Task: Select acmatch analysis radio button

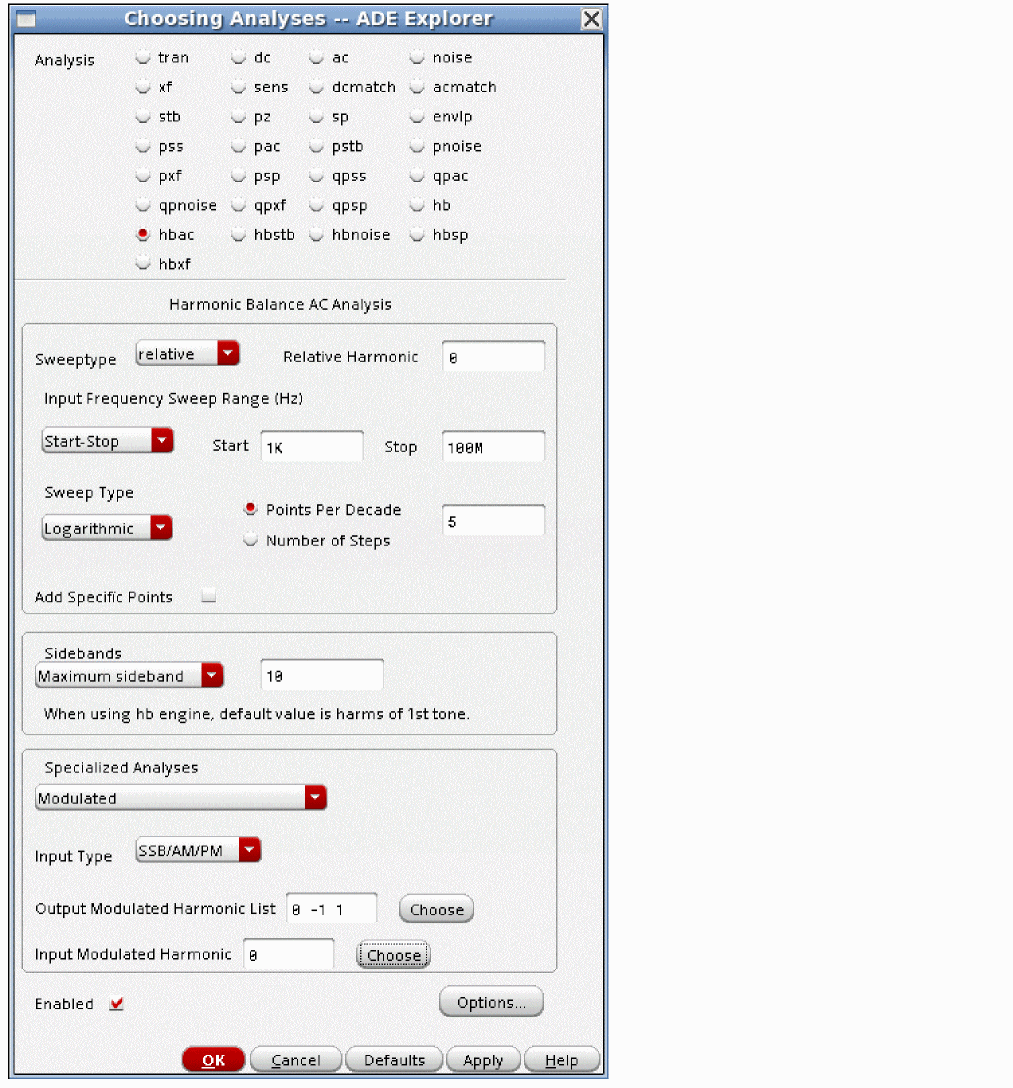Action: 417,87
